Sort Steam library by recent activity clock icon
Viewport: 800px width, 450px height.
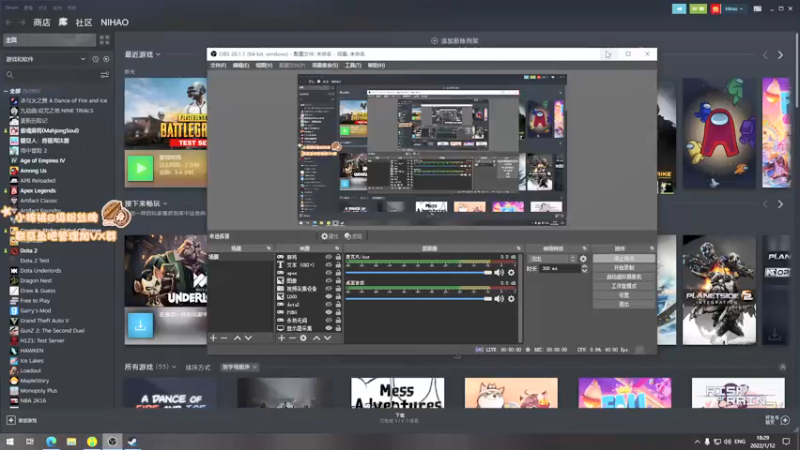click(95, 59)
